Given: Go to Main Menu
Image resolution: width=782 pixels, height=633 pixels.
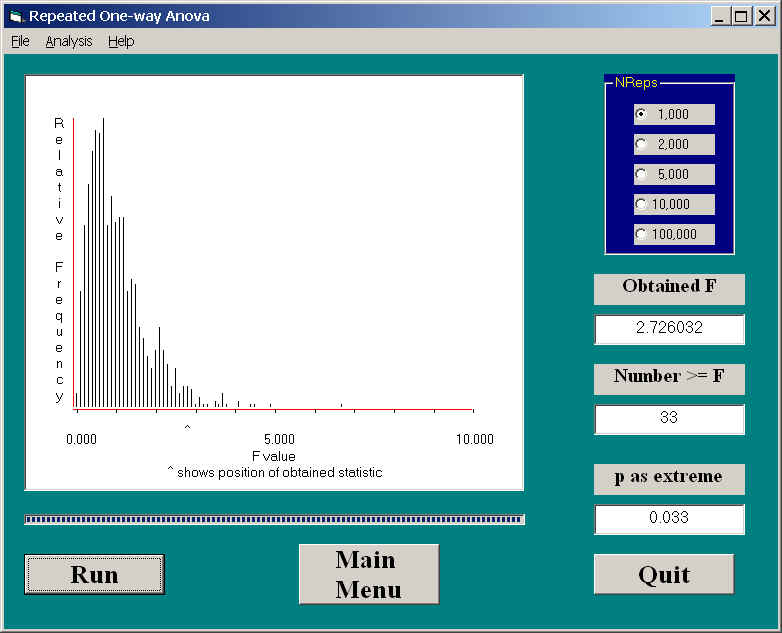Looking at the screenshot, I should [x=368, y=574].
